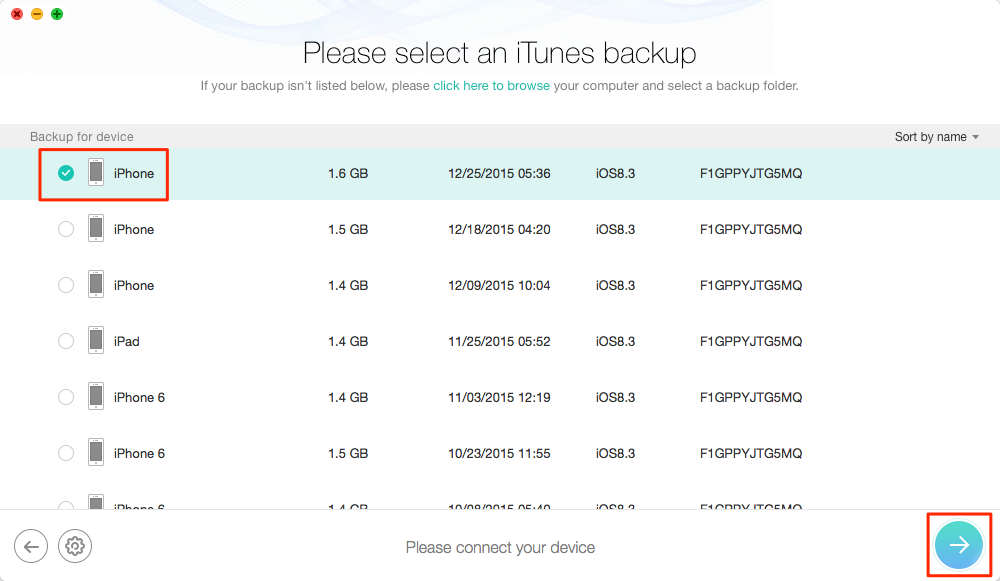Open the Sort by name dropdown

pos(936,136)
